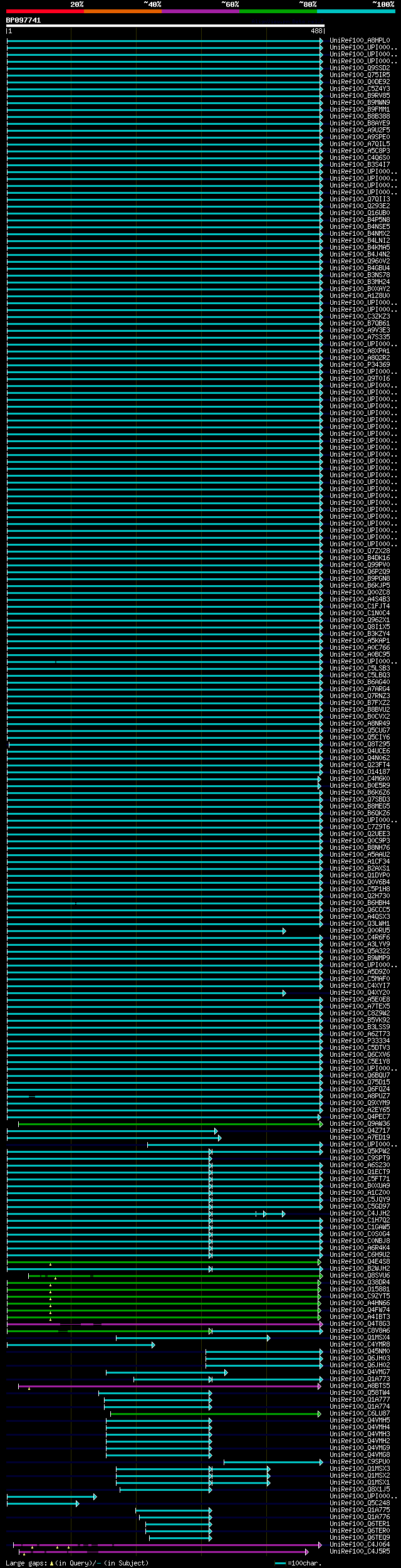
Task: Select label UniRef100_B9FMM1
Action: click(x=360, y=110)
